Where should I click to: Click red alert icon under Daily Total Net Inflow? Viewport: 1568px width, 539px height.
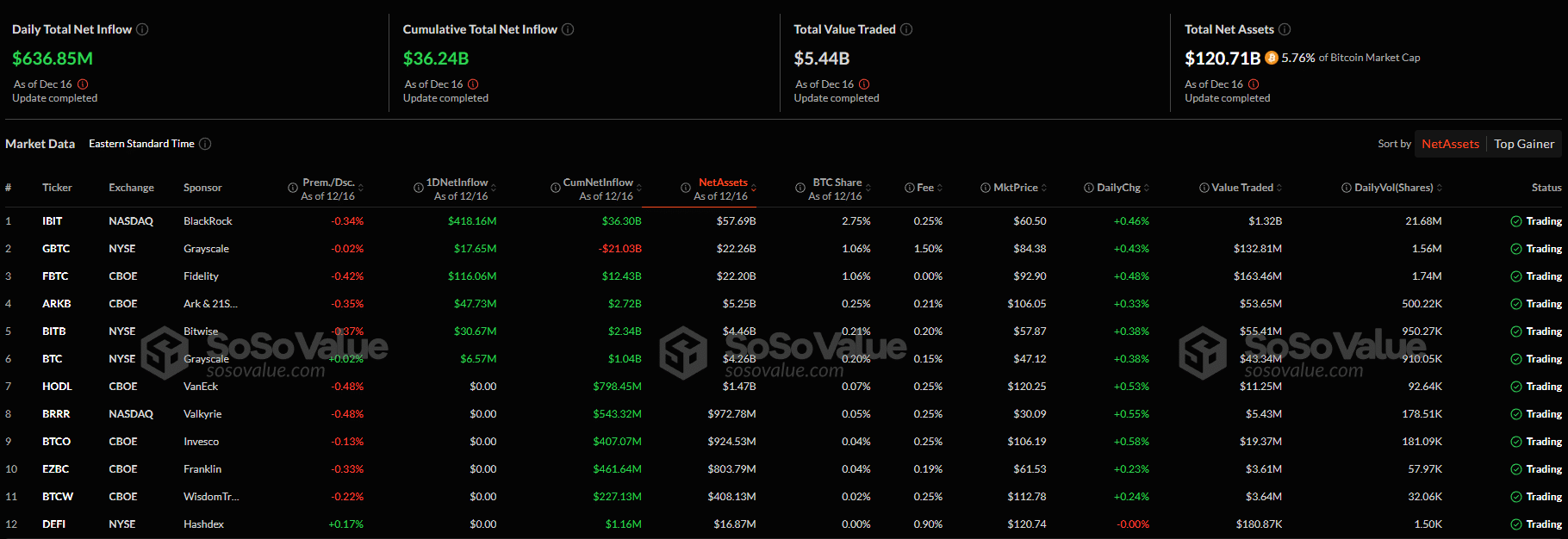(x=83, y=84)
